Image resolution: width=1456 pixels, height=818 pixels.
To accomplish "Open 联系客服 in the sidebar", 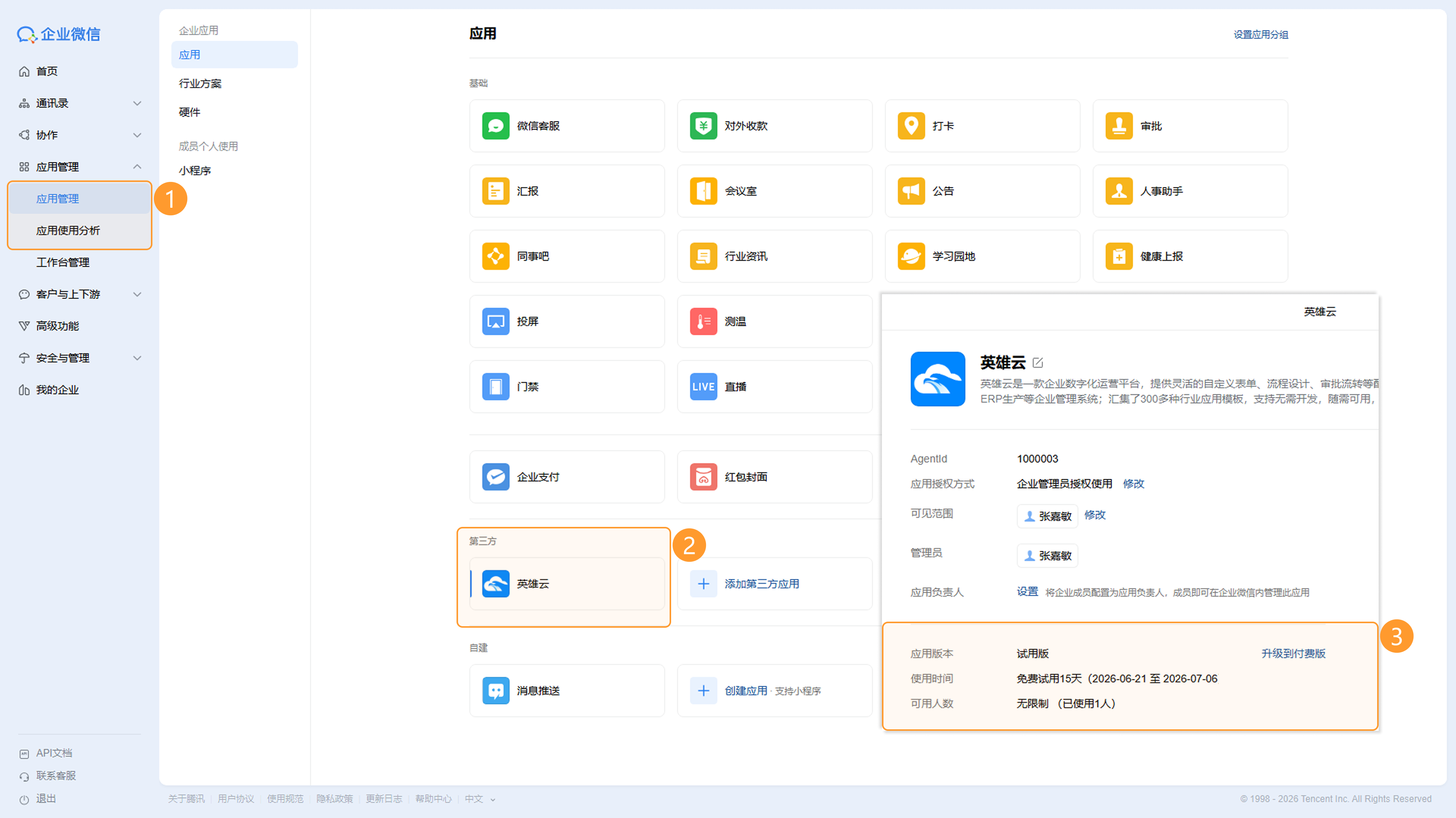I will (x=55, y=776).
